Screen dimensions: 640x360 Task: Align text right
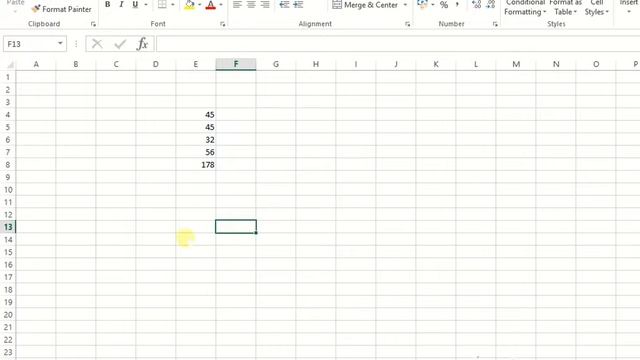tap(265, 5)
